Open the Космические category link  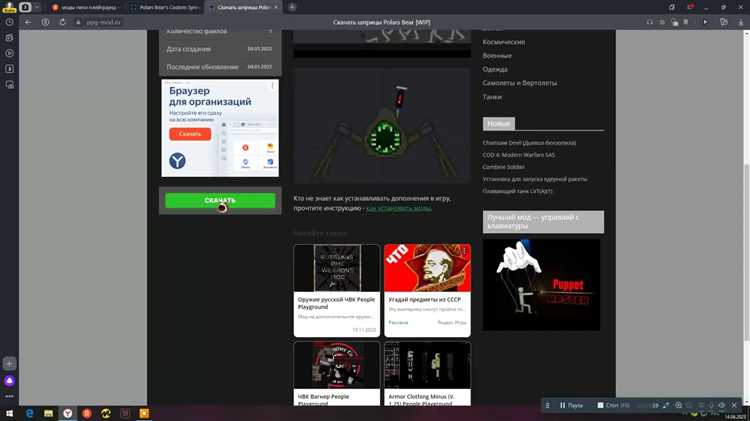tap(504, 42)
